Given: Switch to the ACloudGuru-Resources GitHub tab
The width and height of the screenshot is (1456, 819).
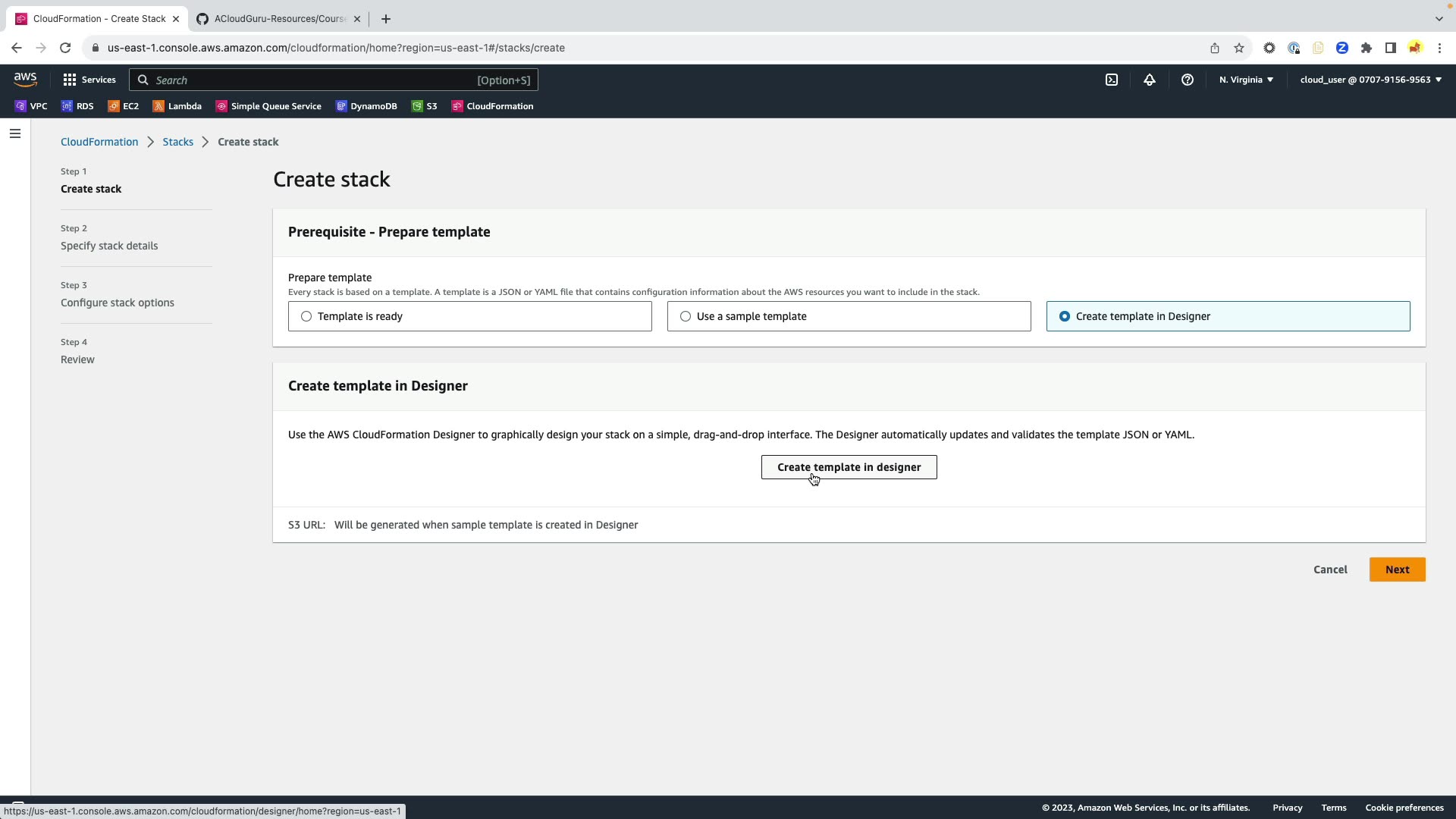Looking at the screenshot, I should [278, 19].
